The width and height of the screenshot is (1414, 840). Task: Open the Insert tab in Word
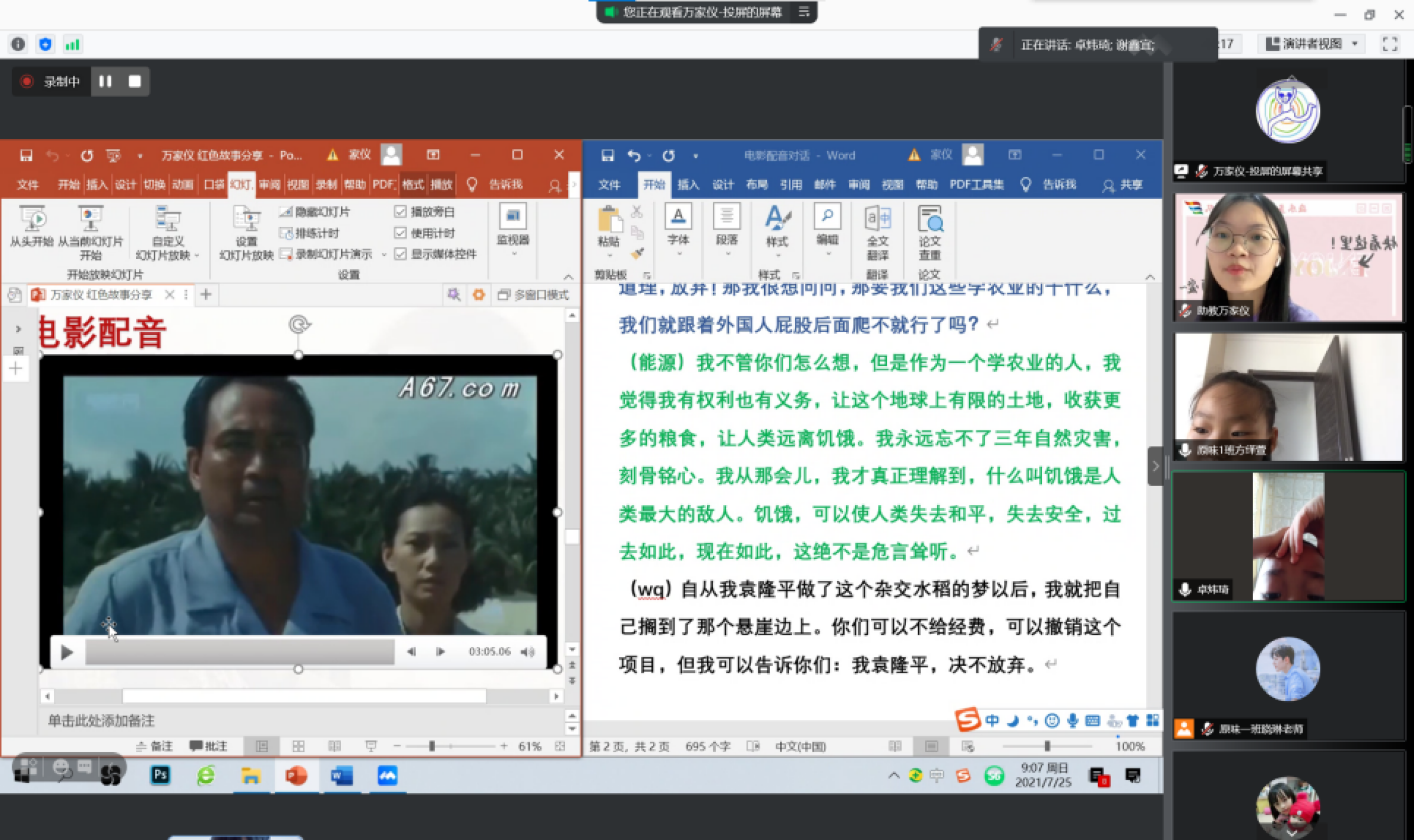(688, 185)
